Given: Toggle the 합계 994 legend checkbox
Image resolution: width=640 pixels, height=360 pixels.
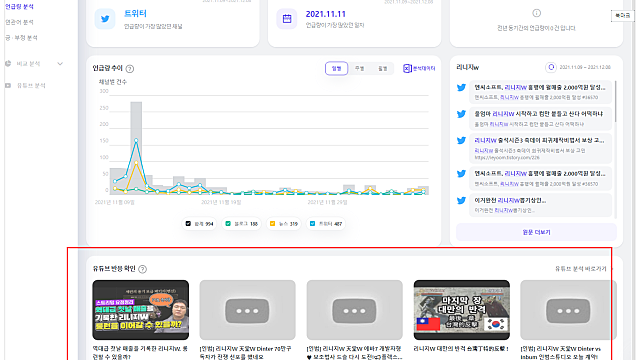Looking at the screenshot, I should (x=188, y=224).
